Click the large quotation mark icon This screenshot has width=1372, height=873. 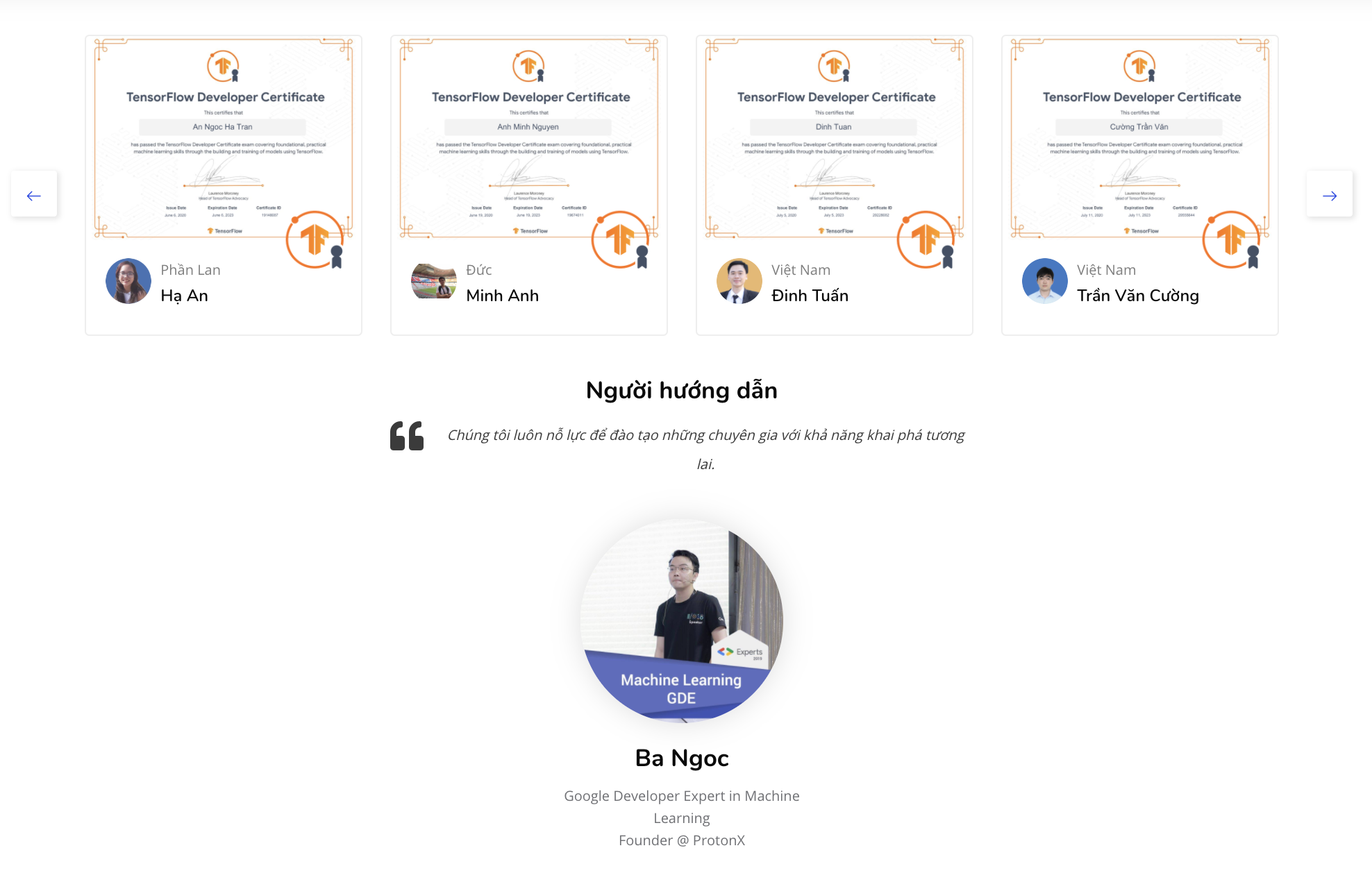407,436
